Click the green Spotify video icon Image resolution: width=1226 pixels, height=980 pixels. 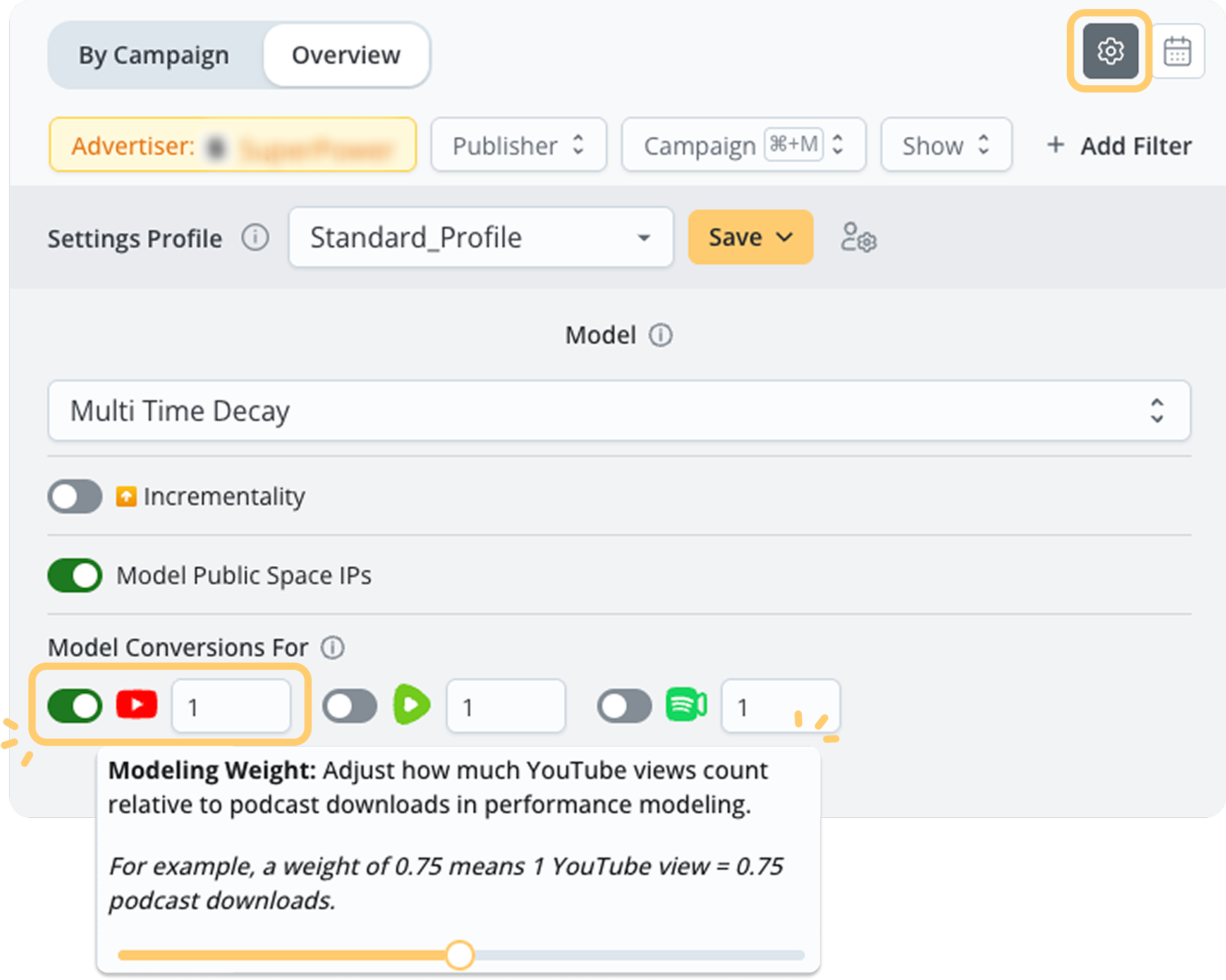pos(686,705)
